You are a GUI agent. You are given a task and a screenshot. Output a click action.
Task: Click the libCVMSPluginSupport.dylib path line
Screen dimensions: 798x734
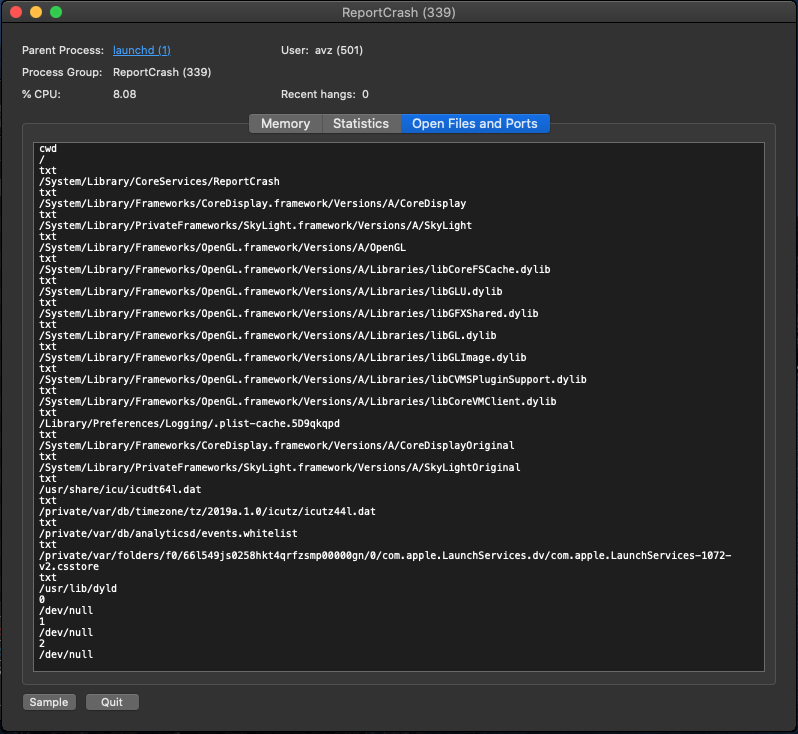313,380
